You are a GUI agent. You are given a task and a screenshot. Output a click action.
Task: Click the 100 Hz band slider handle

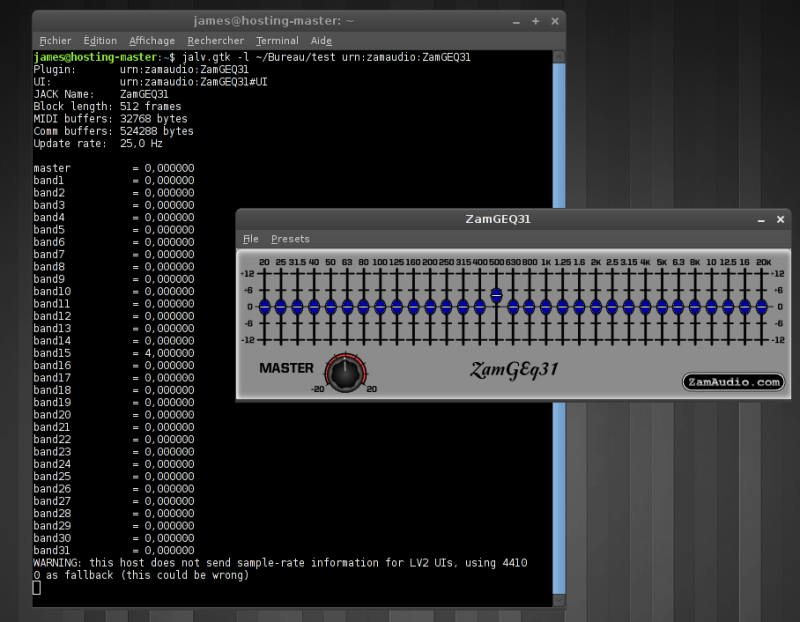click(x=380, y=307)
